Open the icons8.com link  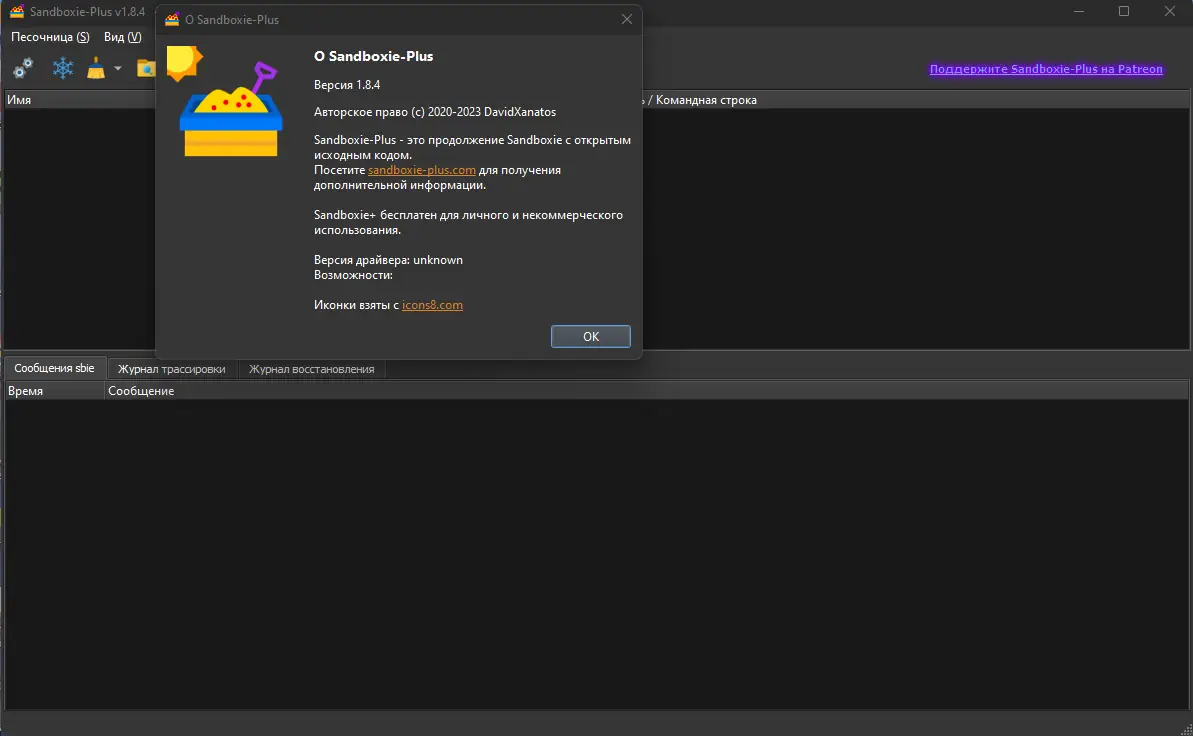432,304
